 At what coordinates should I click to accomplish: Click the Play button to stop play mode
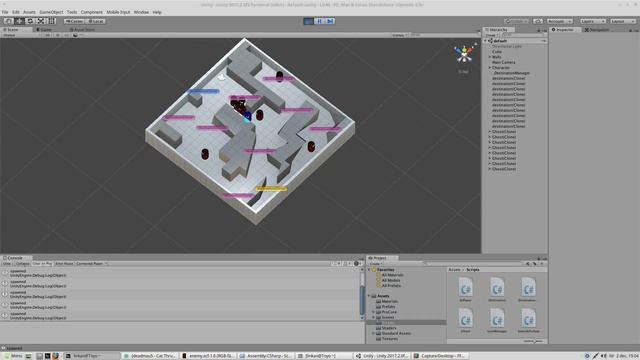point(309,21)
